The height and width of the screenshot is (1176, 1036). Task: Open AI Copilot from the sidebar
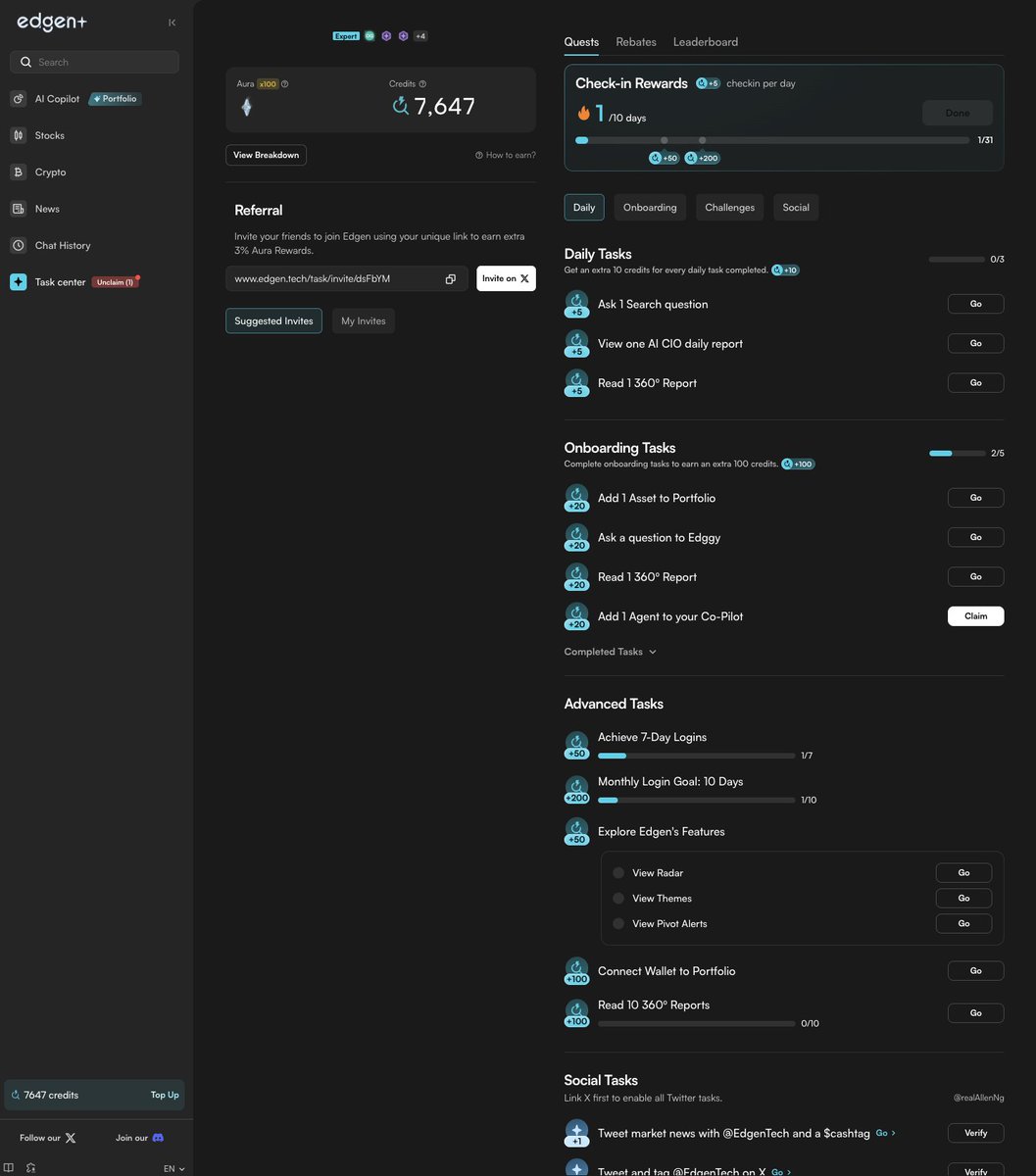[x=56, y=98]
